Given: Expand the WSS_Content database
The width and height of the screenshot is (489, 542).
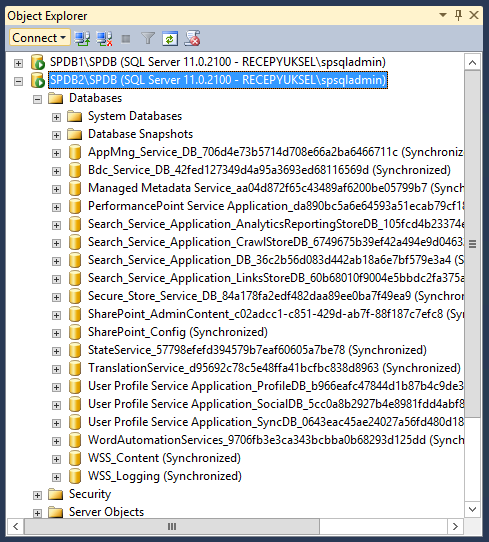Looking at the screenshot, I should 56,459.
